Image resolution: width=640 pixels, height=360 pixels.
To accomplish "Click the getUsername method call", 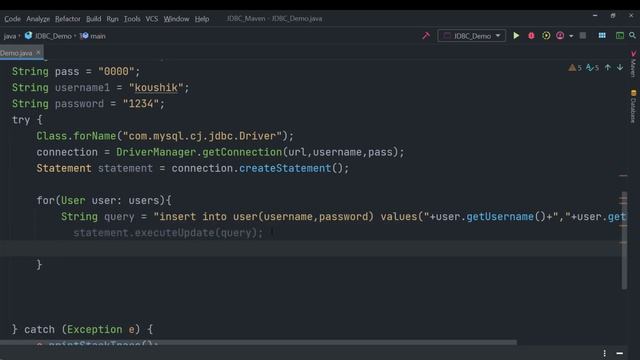I will click(500, 217).
